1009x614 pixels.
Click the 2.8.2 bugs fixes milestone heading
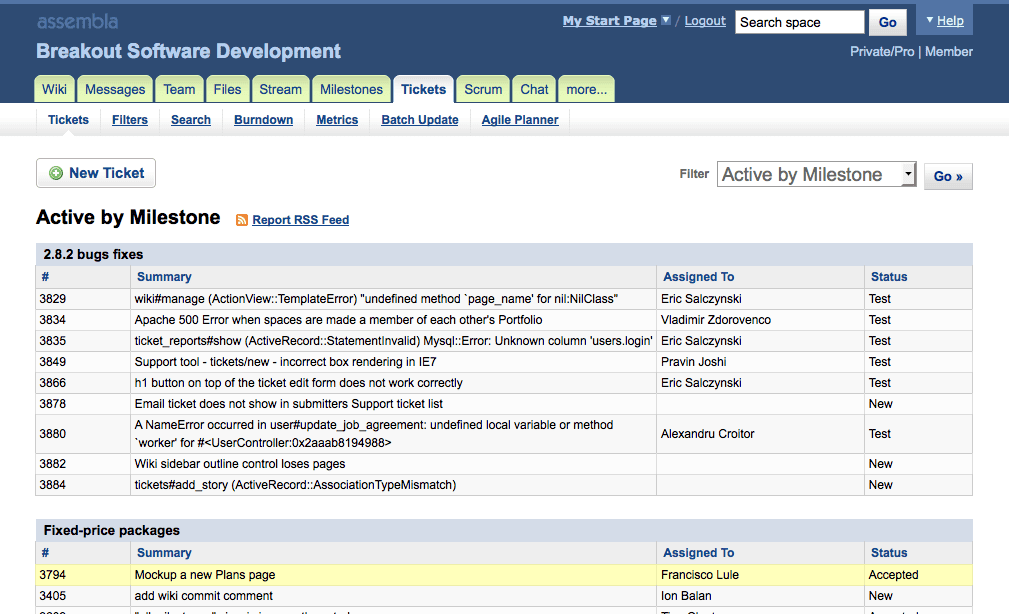[x=93, y=254]
